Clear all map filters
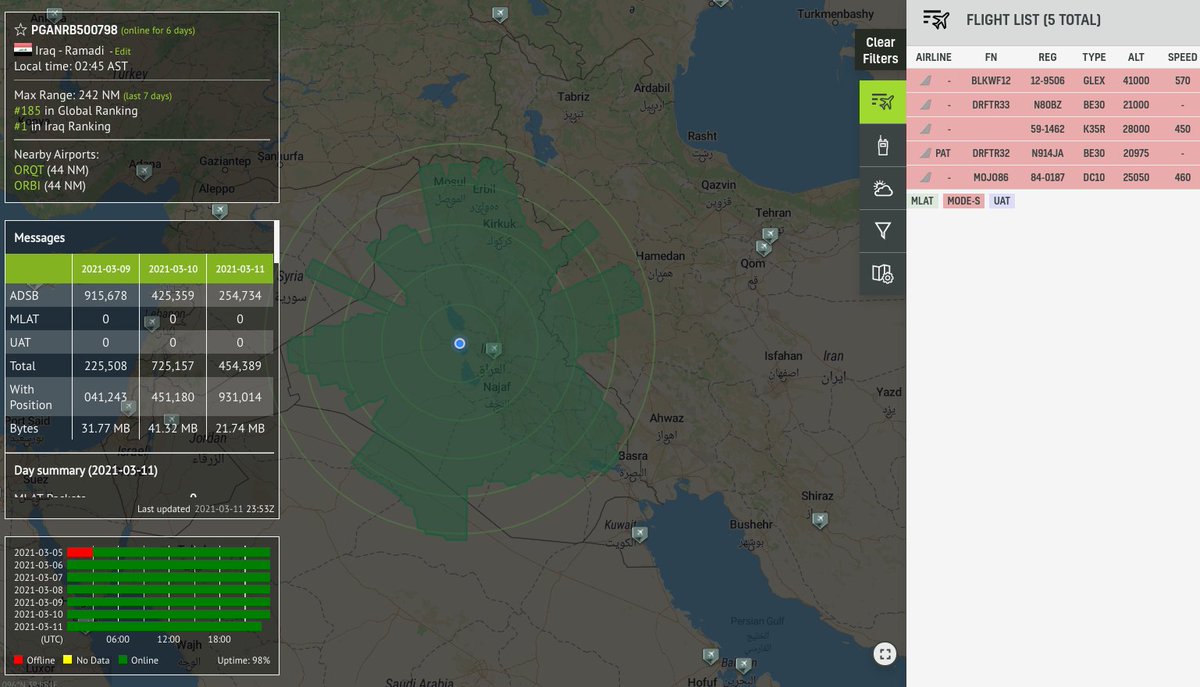 (880, 50)
